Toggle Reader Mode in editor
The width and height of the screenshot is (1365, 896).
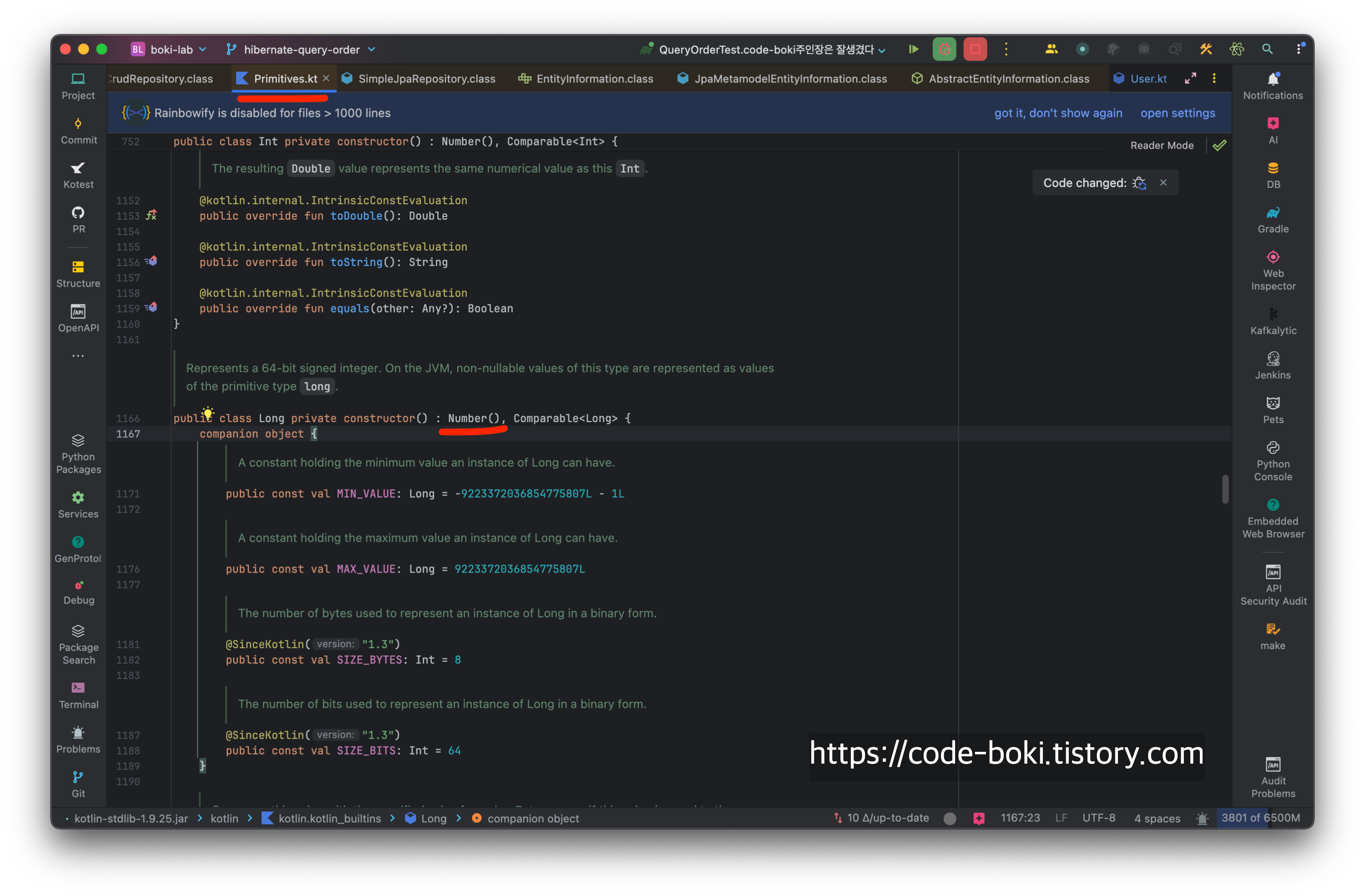(1162, 146)
